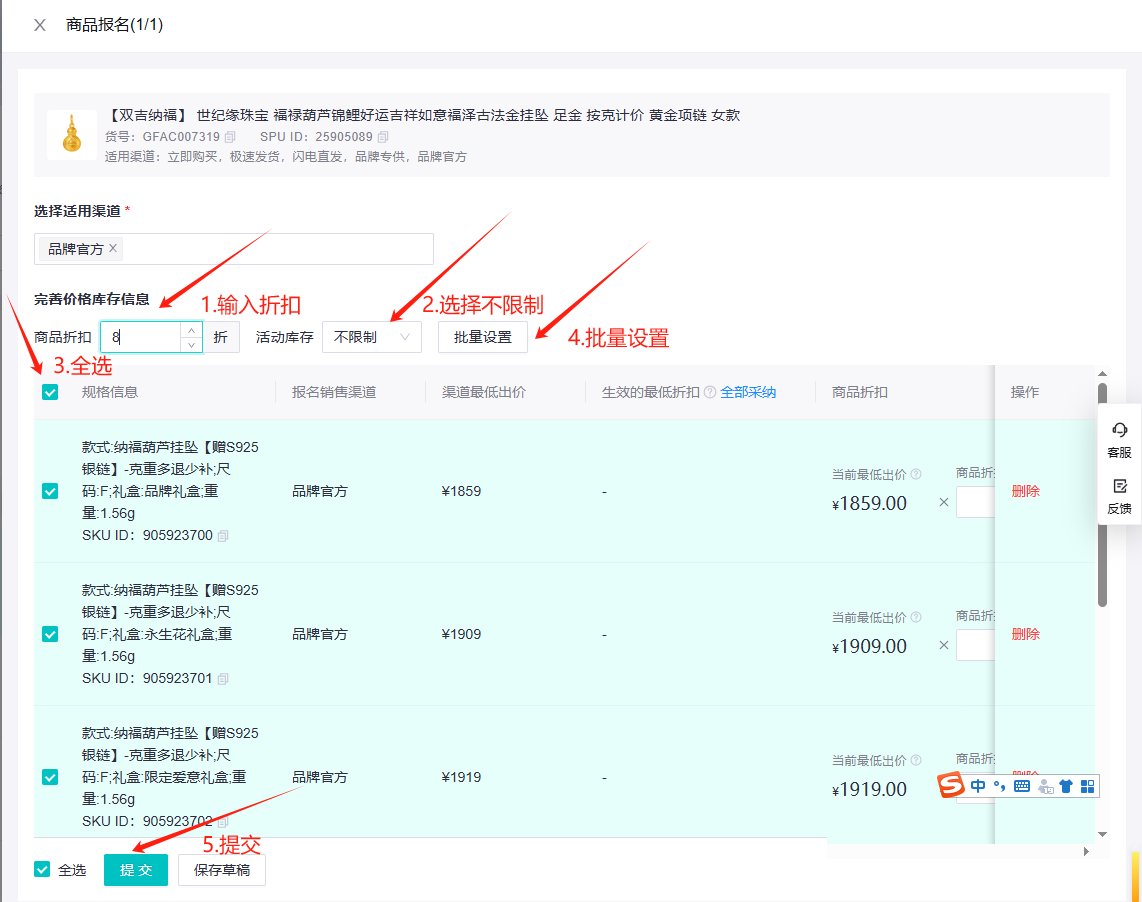Screen dimensions: 1142x902
Task: Increase 商品折扣 value with up arrow
Action: pos(191,330)
